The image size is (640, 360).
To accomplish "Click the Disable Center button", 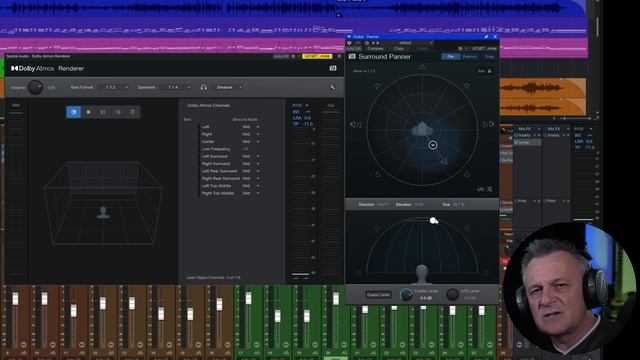I will pos(378,294).
